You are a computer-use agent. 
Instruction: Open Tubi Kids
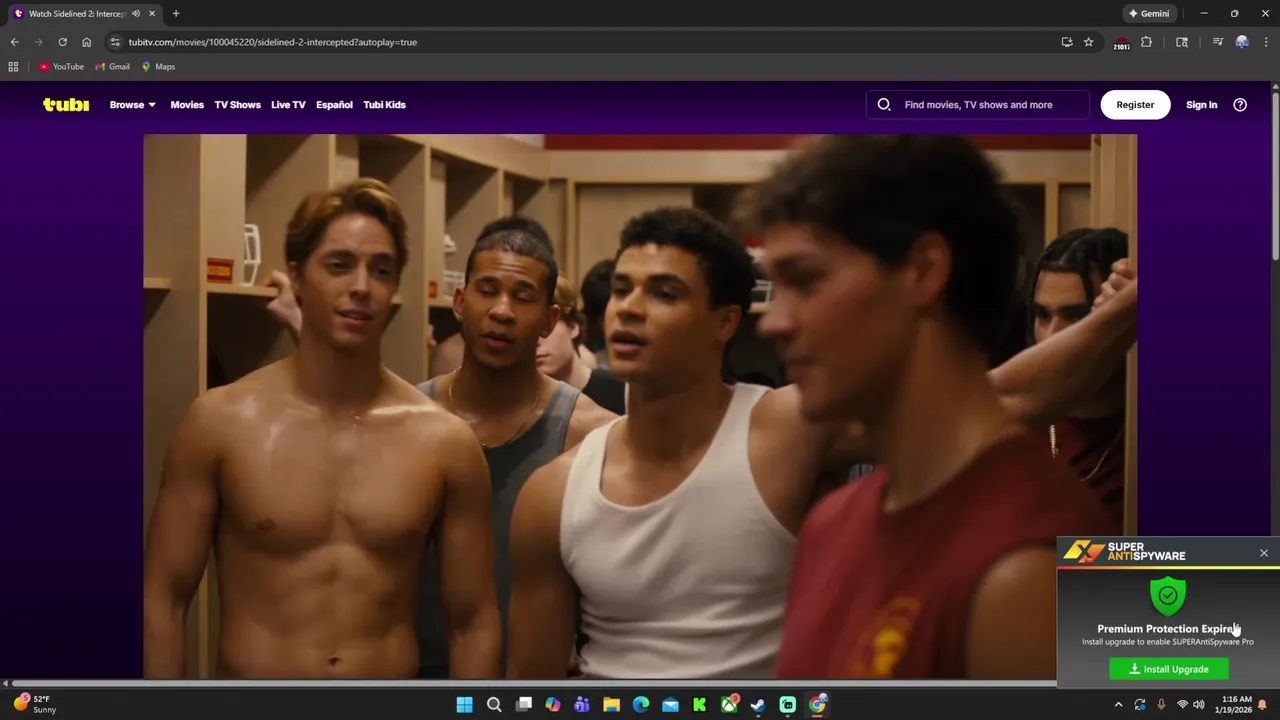pos(384,104)
